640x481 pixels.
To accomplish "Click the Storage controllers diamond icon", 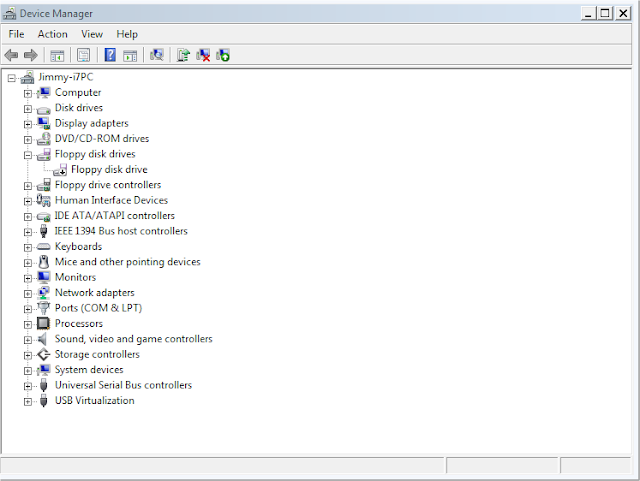I will click(x=43, y=354).
